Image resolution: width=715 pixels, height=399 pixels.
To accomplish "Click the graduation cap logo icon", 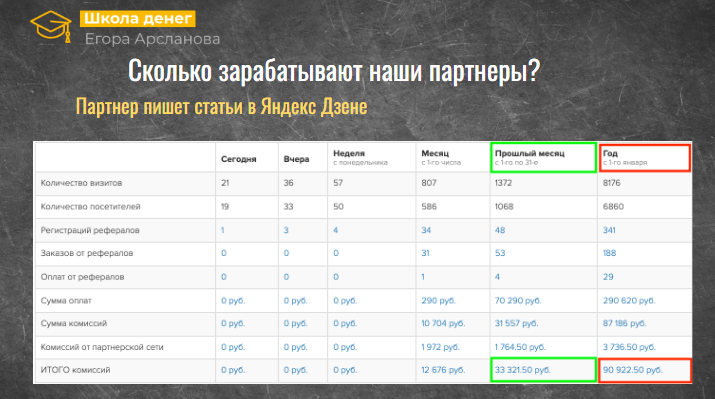I will [x=51, y=27].
